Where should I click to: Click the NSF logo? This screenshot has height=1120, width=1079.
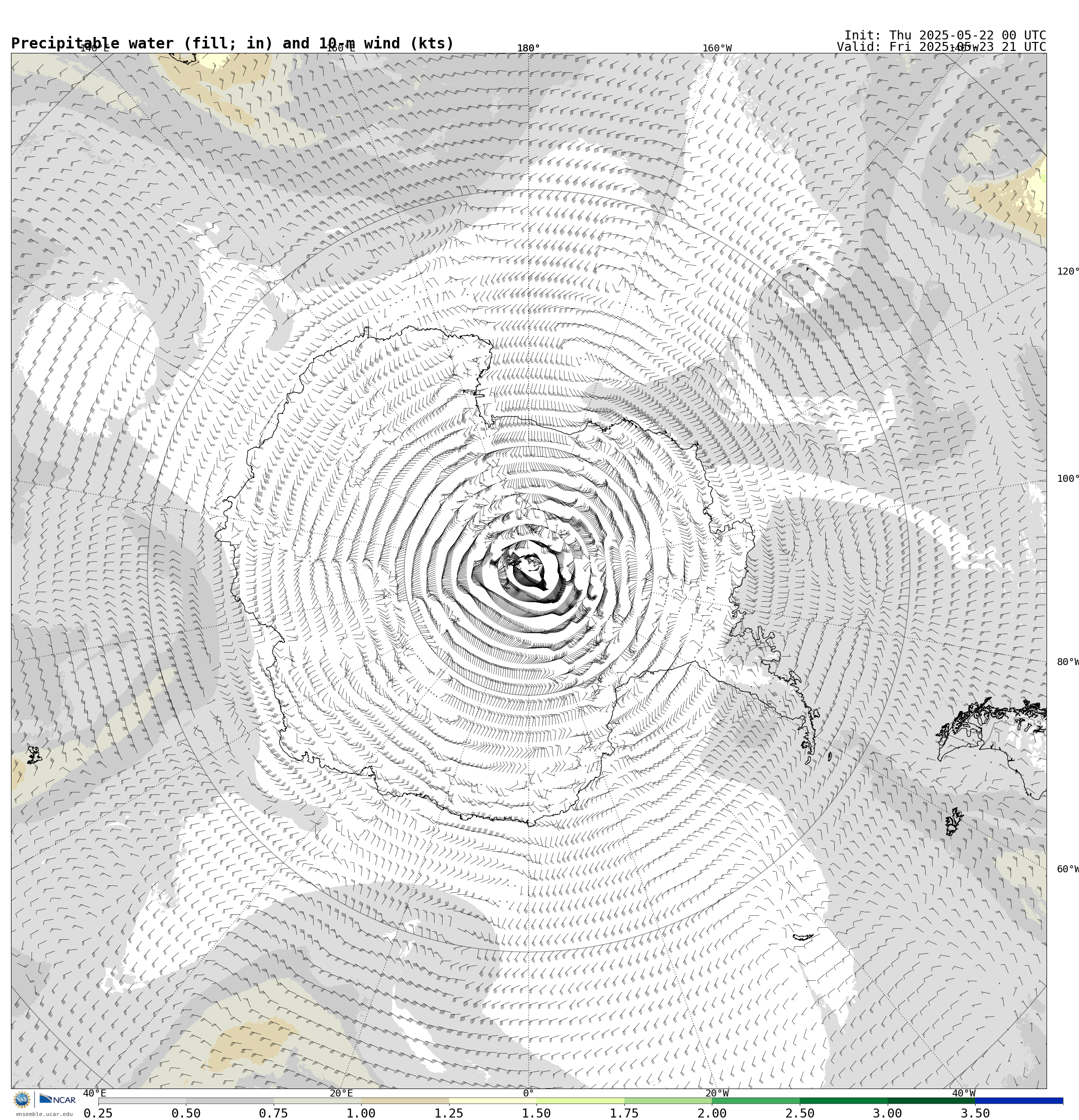21,1100
